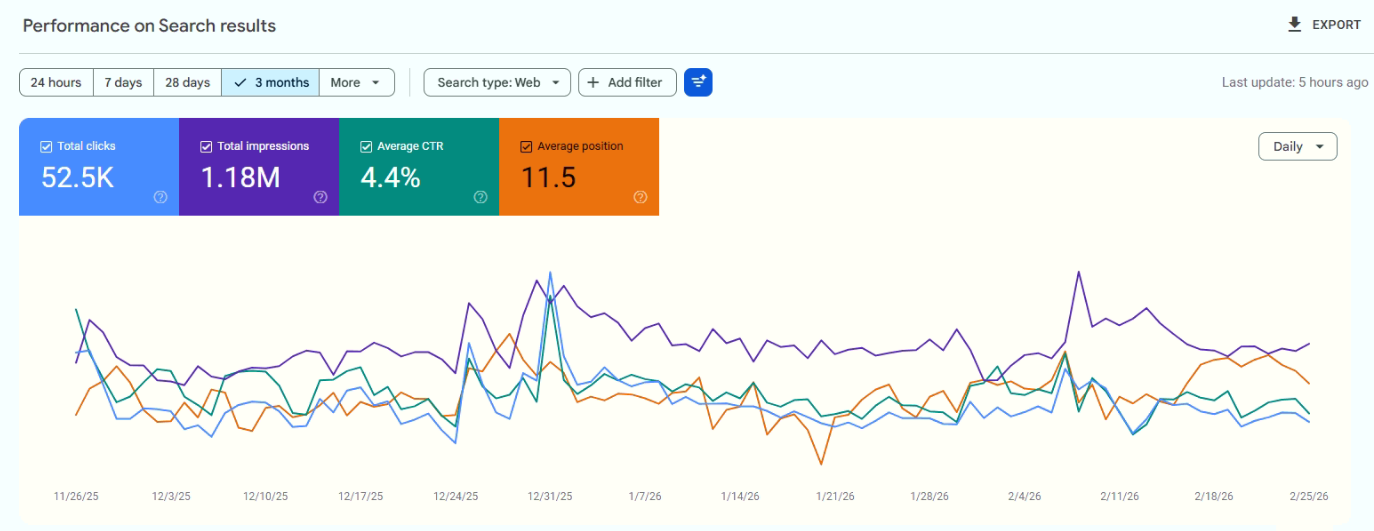Open help icon on Average CTR card
Screen dimensions: 1374x531
point(480,197)
